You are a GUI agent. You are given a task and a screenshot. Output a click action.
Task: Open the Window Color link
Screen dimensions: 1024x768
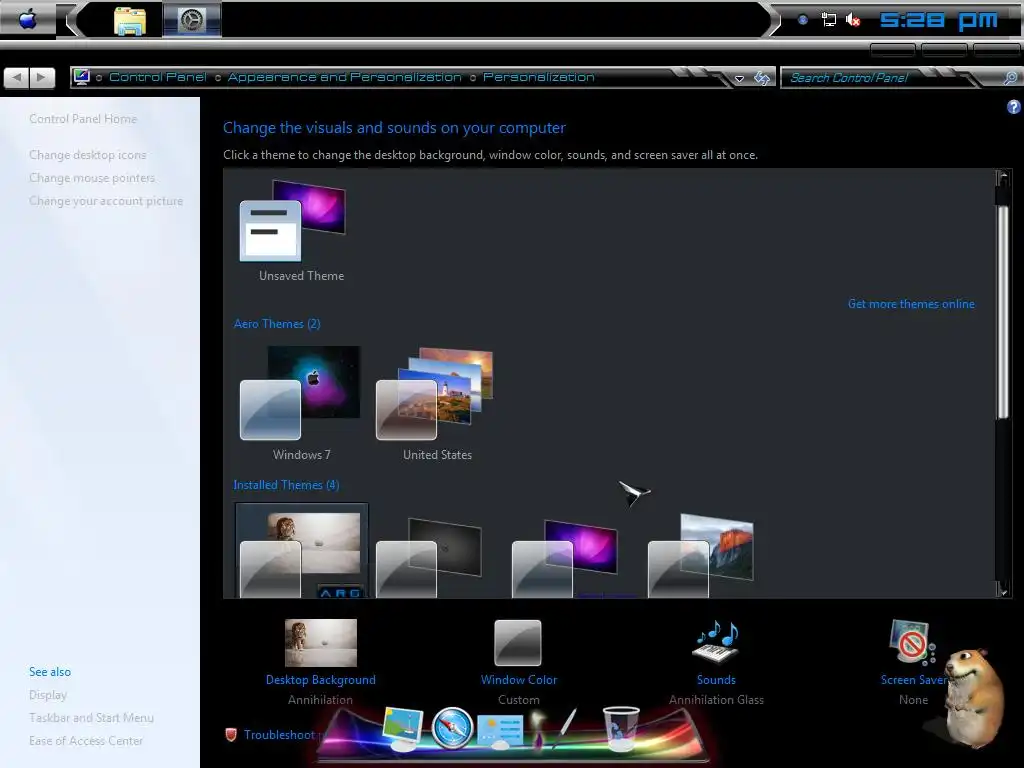[519, 680]
